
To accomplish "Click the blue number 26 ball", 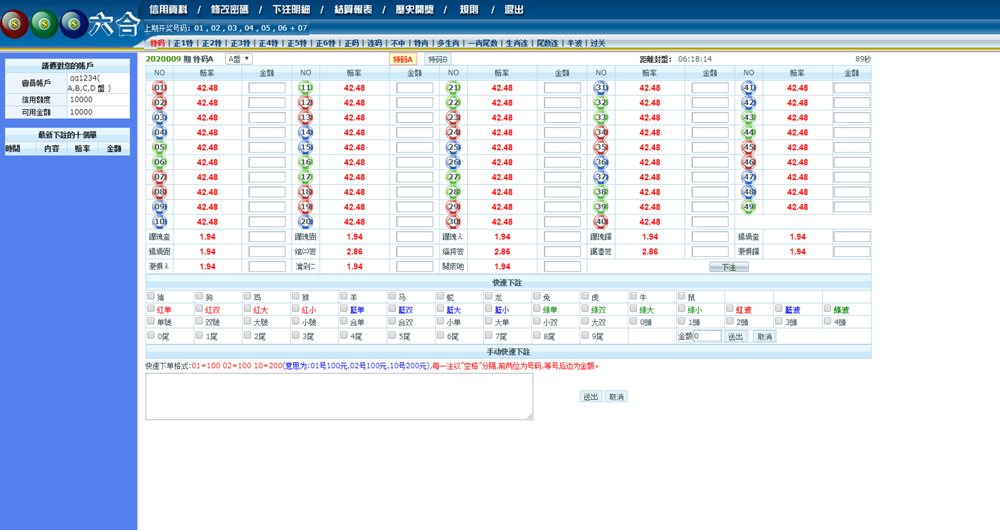I will click(x=453, y=162).
